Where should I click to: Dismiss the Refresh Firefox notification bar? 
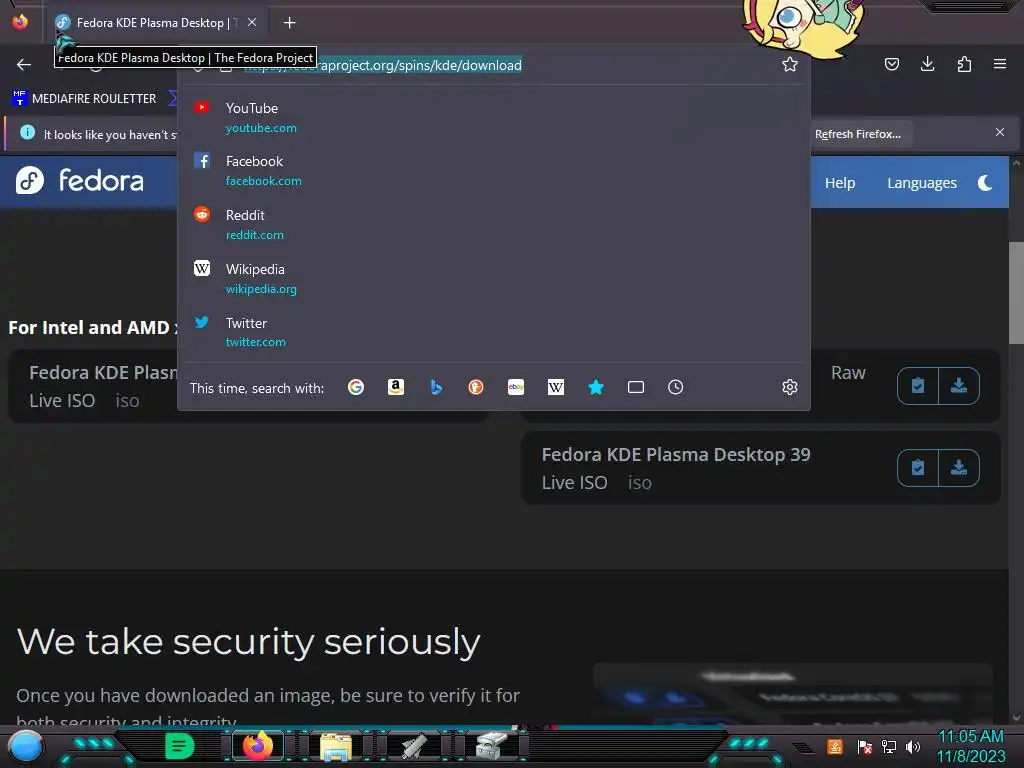pyautogui.click(x=1000, y=133)
